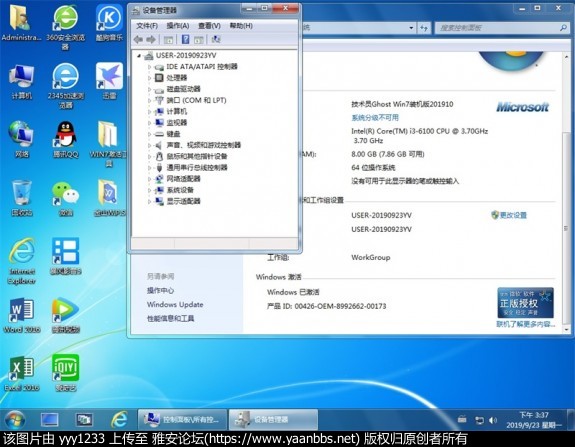575x447 pixels.
Task: Open Action Center (操作中心) link
Action: (160, 290)
